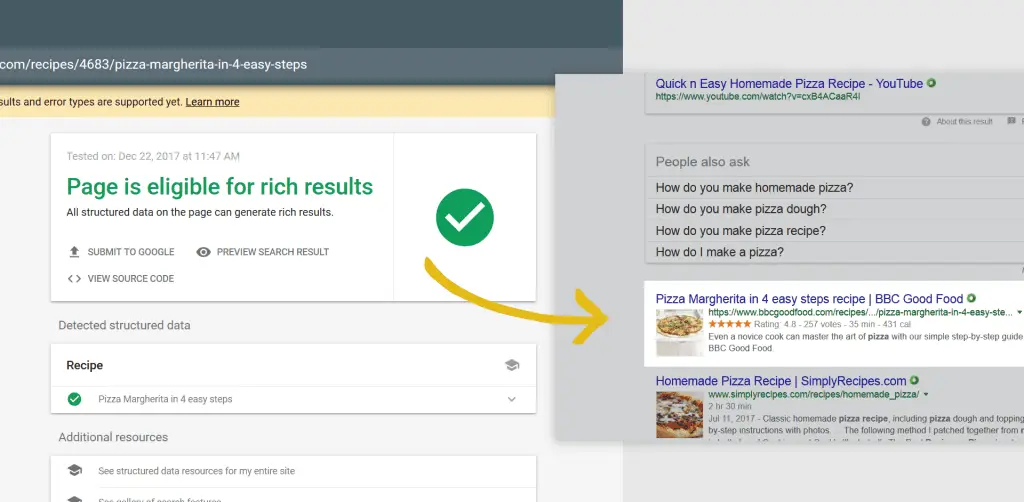Click the 'Detected structured data' label
The height and width of the screenshot is (502, 1024).
pos(124,325)
